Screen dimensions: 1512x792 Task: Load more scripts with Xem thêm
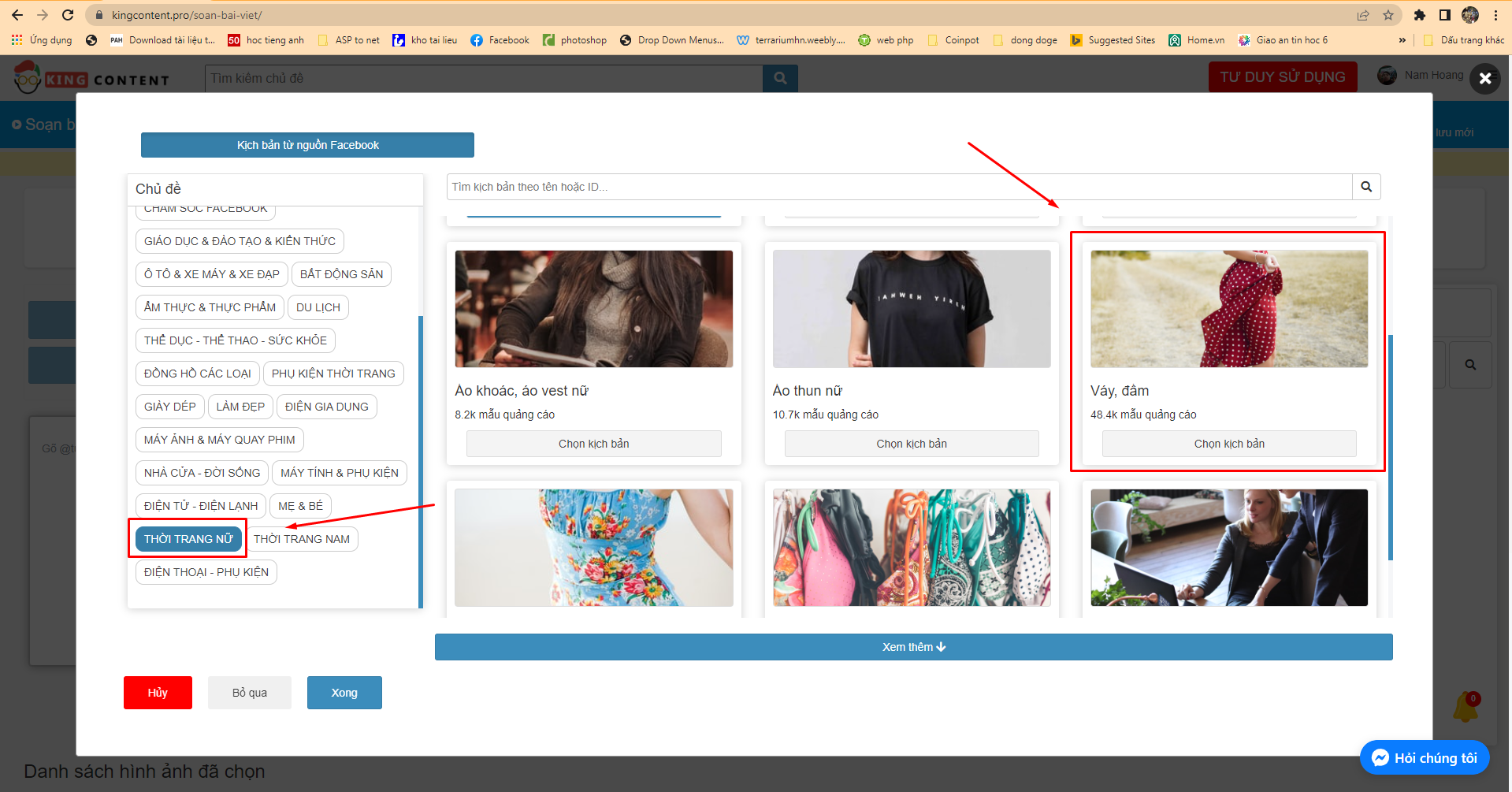pyautogui.click(x=914, y=647)
